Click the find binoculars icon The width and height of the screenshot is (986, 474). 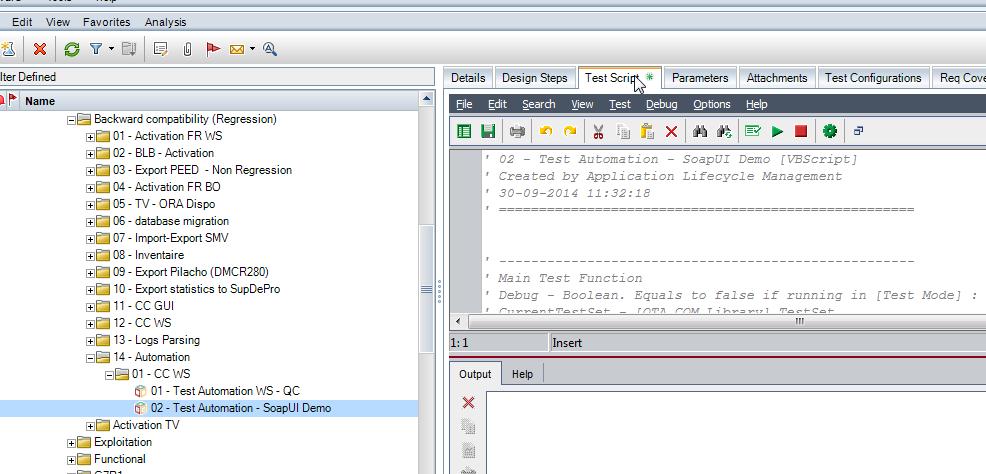tap(700, 131)
